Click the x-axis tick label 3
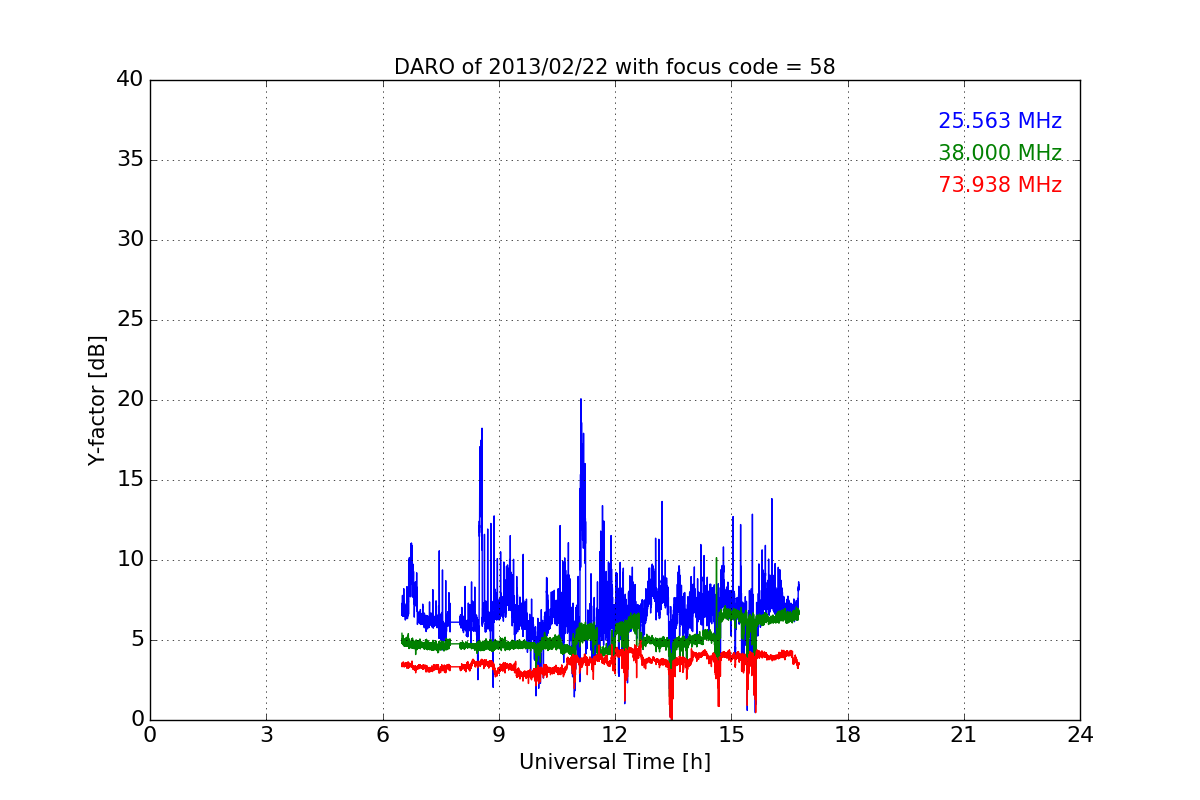 [x=266, y=735]
